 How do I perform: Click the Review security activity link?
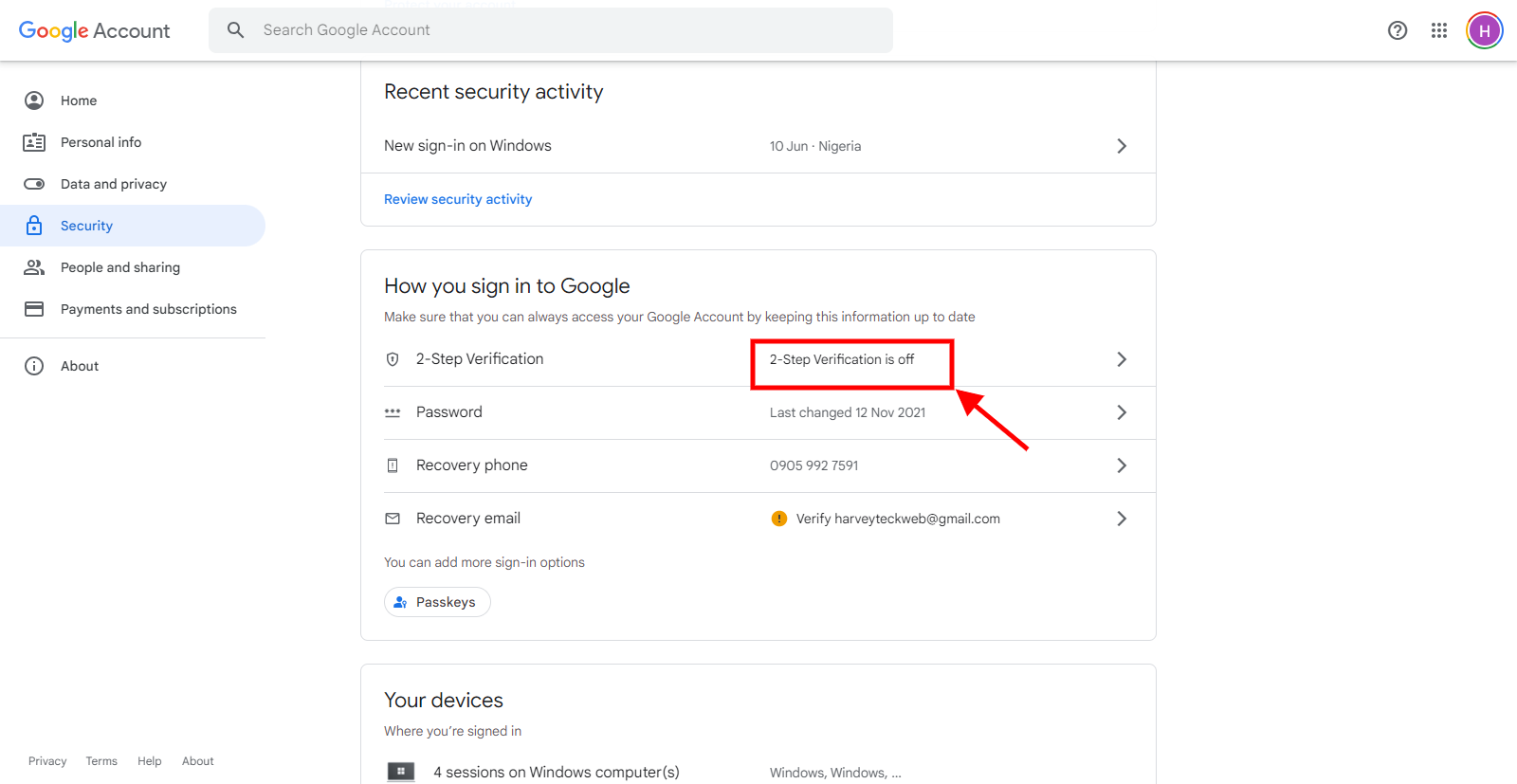pyautogui.click(x=458, y=199)
